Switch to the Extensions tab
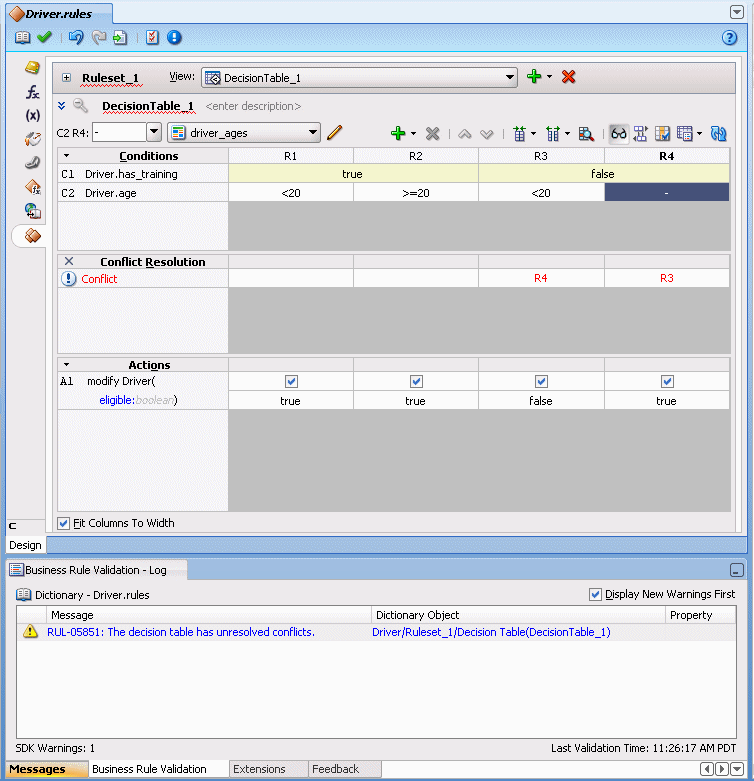 tap(259, 769)
